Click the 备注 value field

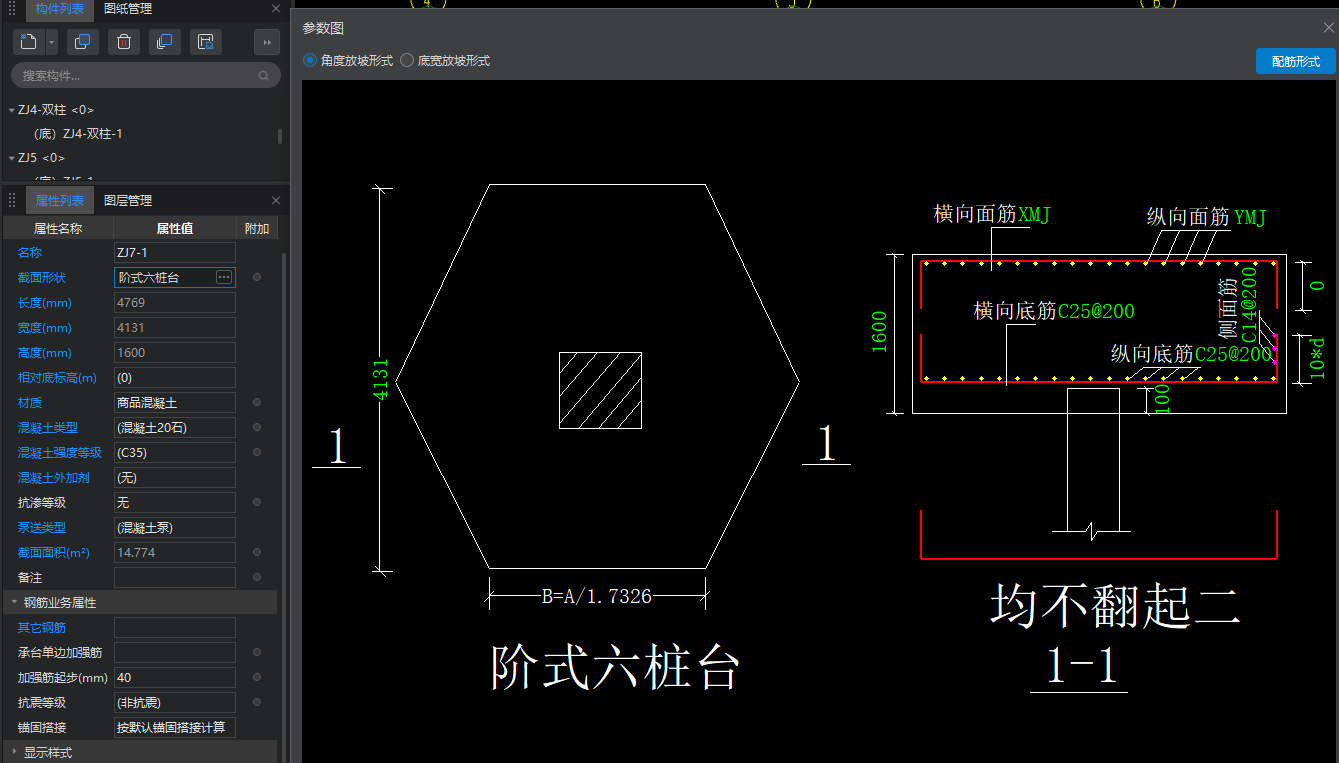tap(175, 577)
